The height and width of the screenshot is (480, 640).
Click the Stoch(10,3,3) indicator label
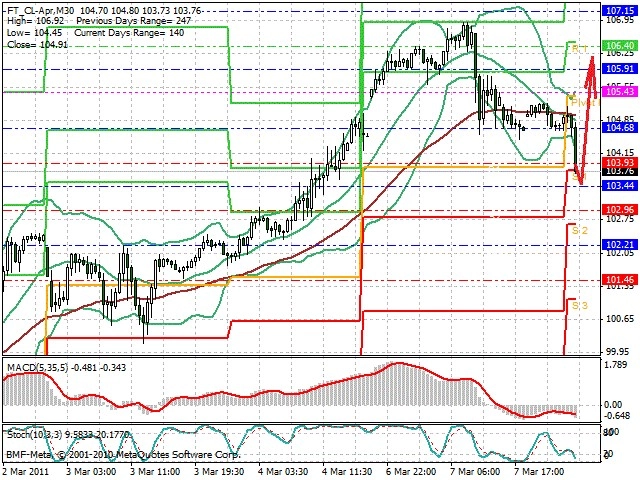[35, 434]
